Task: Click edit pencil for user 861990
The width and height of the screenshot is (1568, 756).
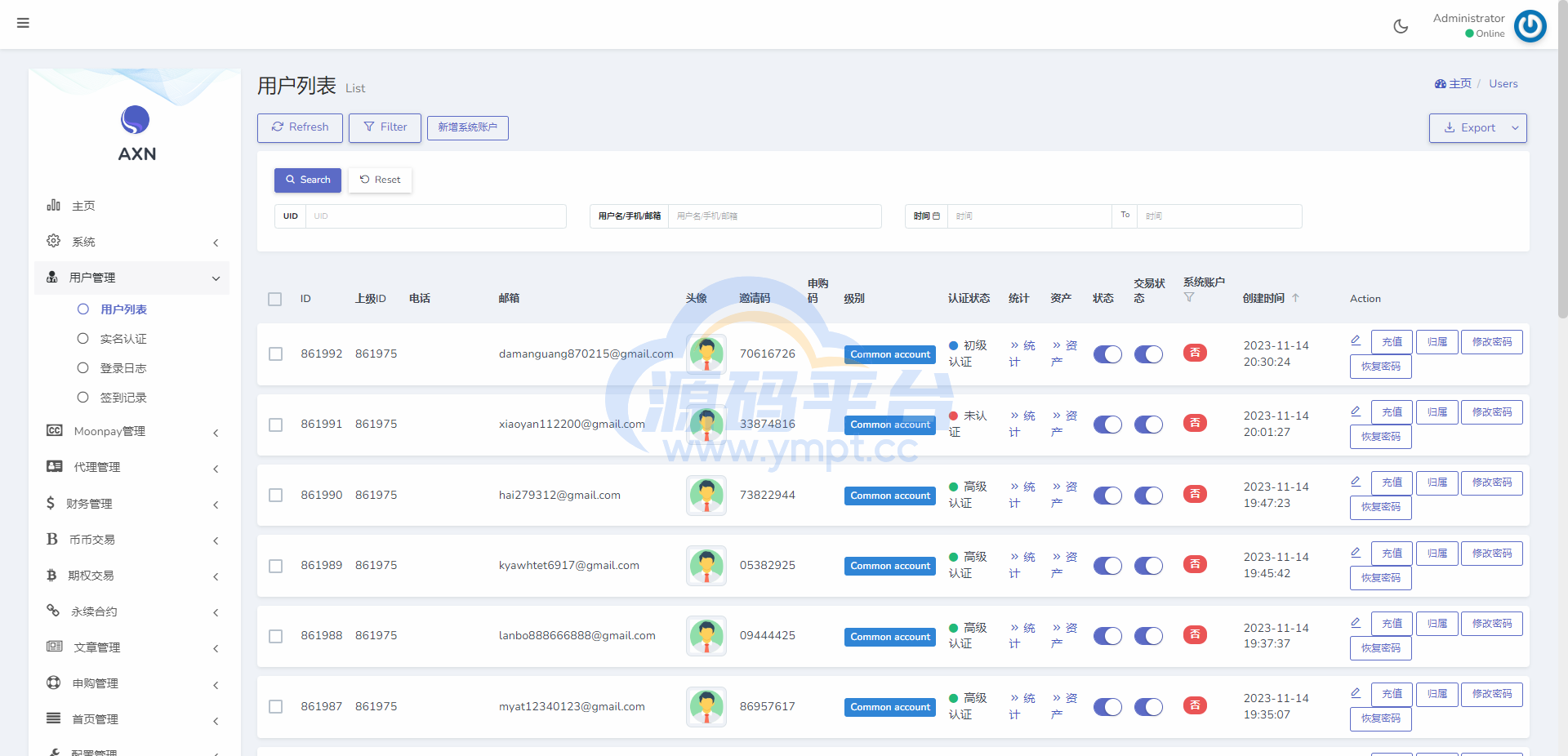Action: [x=1356, y=482]
